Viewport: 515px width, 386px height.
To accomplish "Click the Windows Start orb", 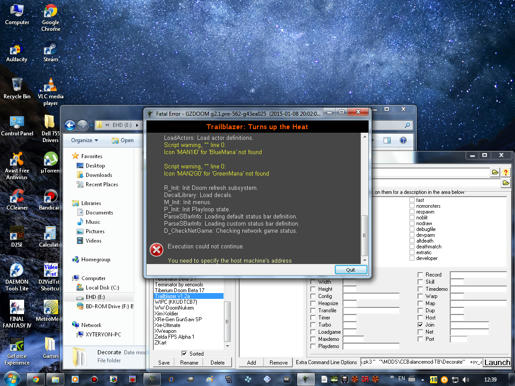I will 12,379.
